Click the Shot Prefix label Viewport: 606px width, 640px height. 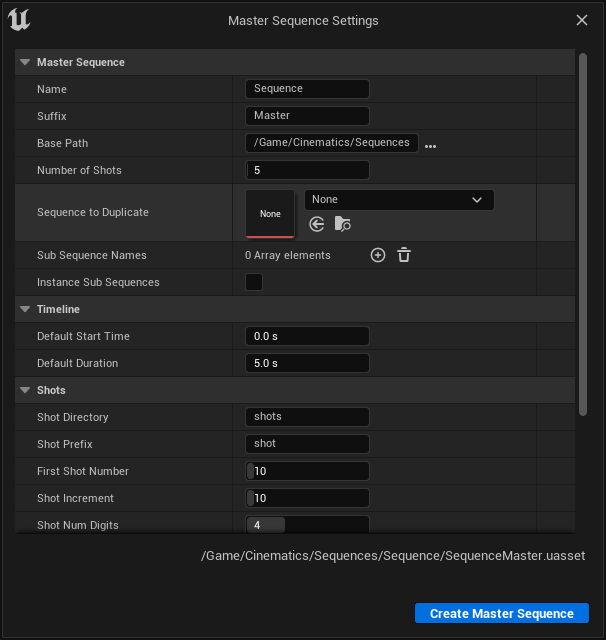pyautogui.click(x=64, y=444)
